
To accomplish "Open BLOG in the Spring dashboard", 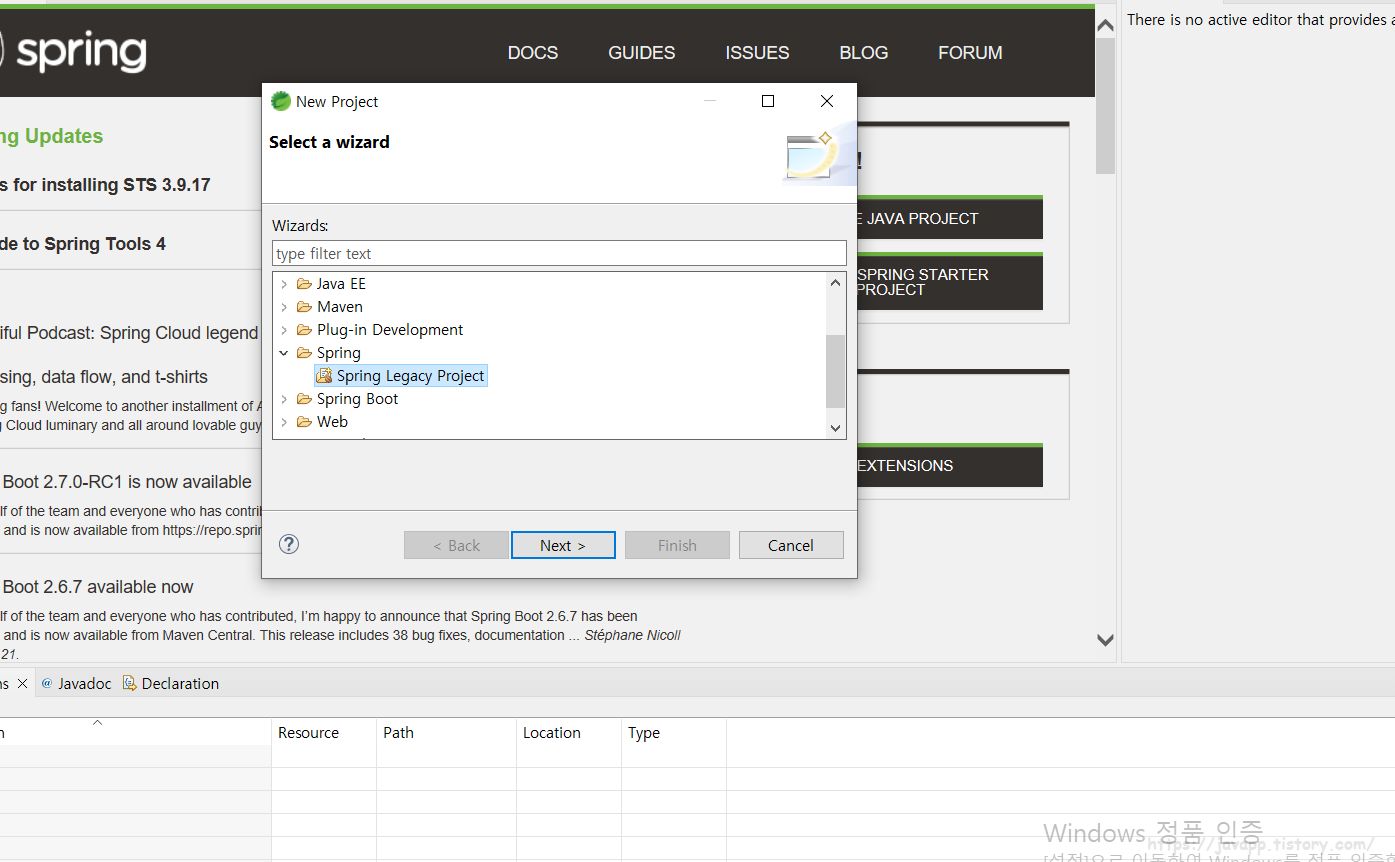I will pos(864,53).
